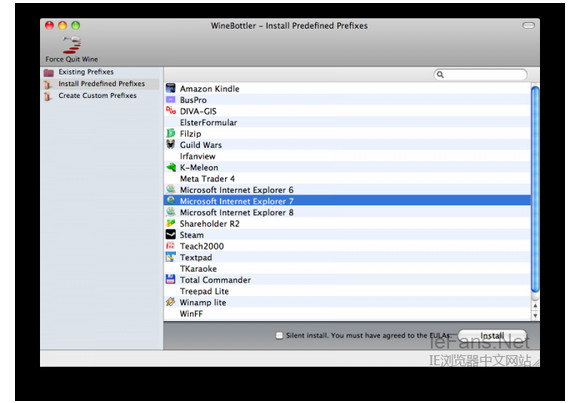Viewport: 582px width, 403px height.
Task: Toggle toolbar with the top-right pill button
Action: (x=529, y=26)
